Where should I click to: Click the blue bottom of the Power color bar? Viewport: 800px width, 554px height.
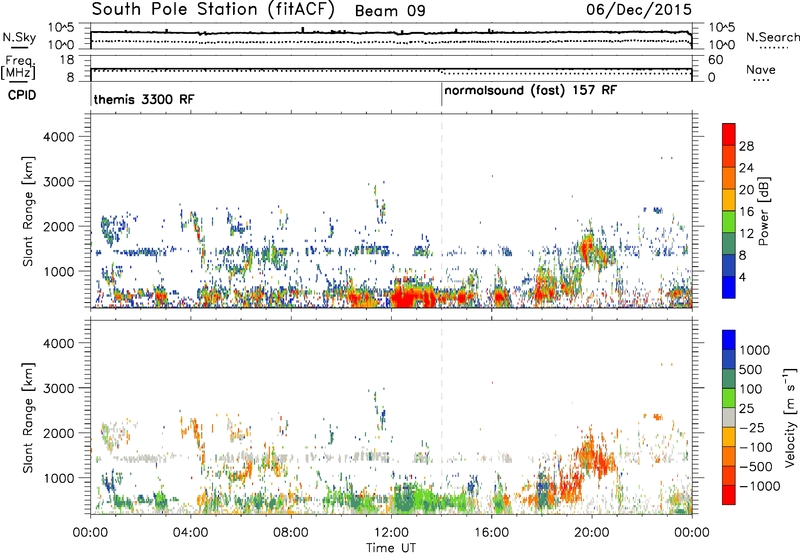tap(729, 287)
